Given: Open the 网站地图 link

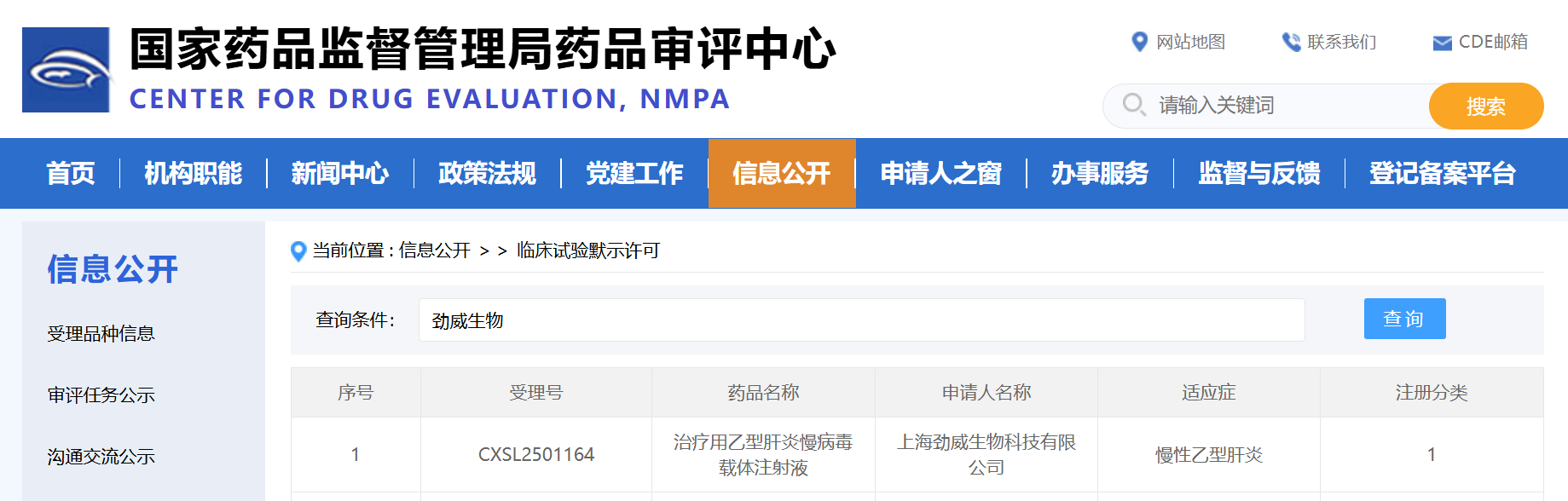Looking at the screenshot, I should click(x=1190, y=42).
